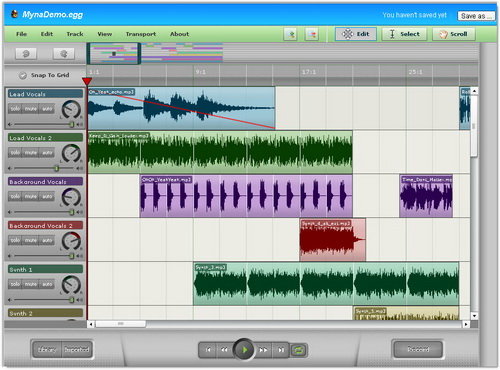Click the rewind button

coord(224,350)
